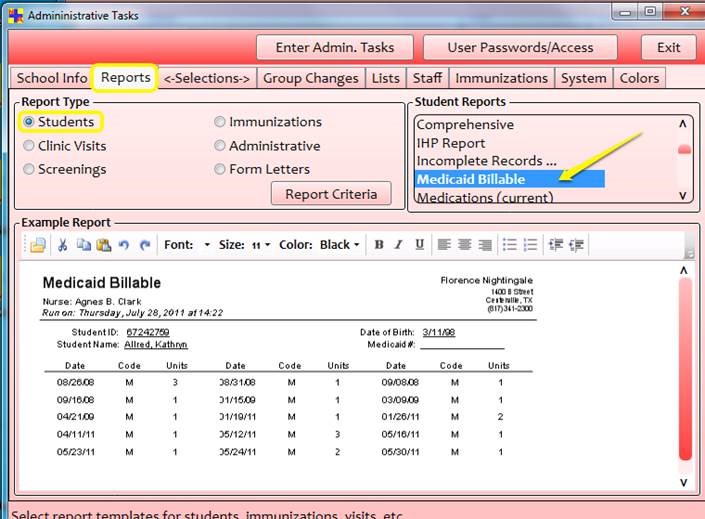Open the System tab
705x519 pixels.
(x=584, y=78)
